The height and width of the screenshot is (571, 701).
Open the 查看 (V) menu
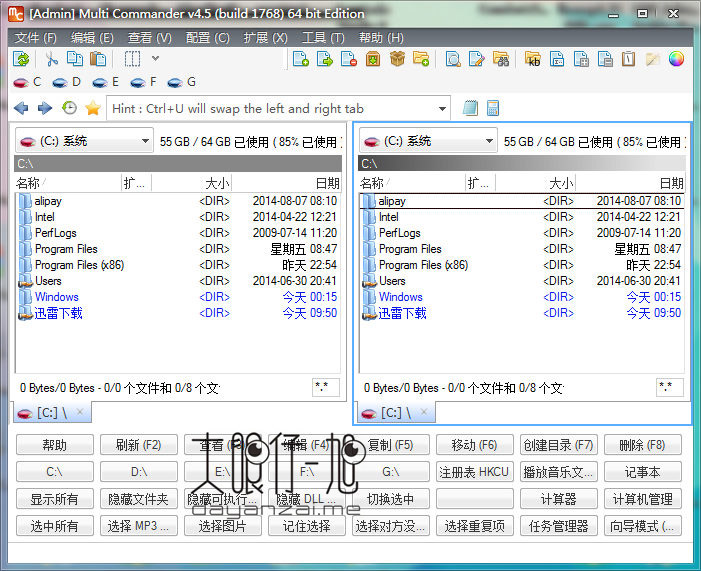point(150,38)
